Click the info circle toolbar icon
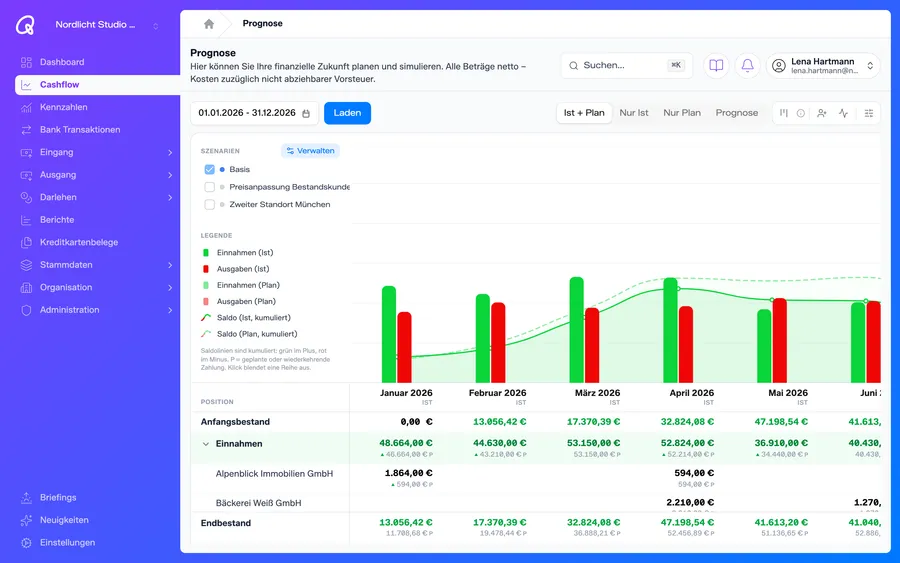Image resolution: width=900 pixels, height=563 pixels. (x=801, y=113)
